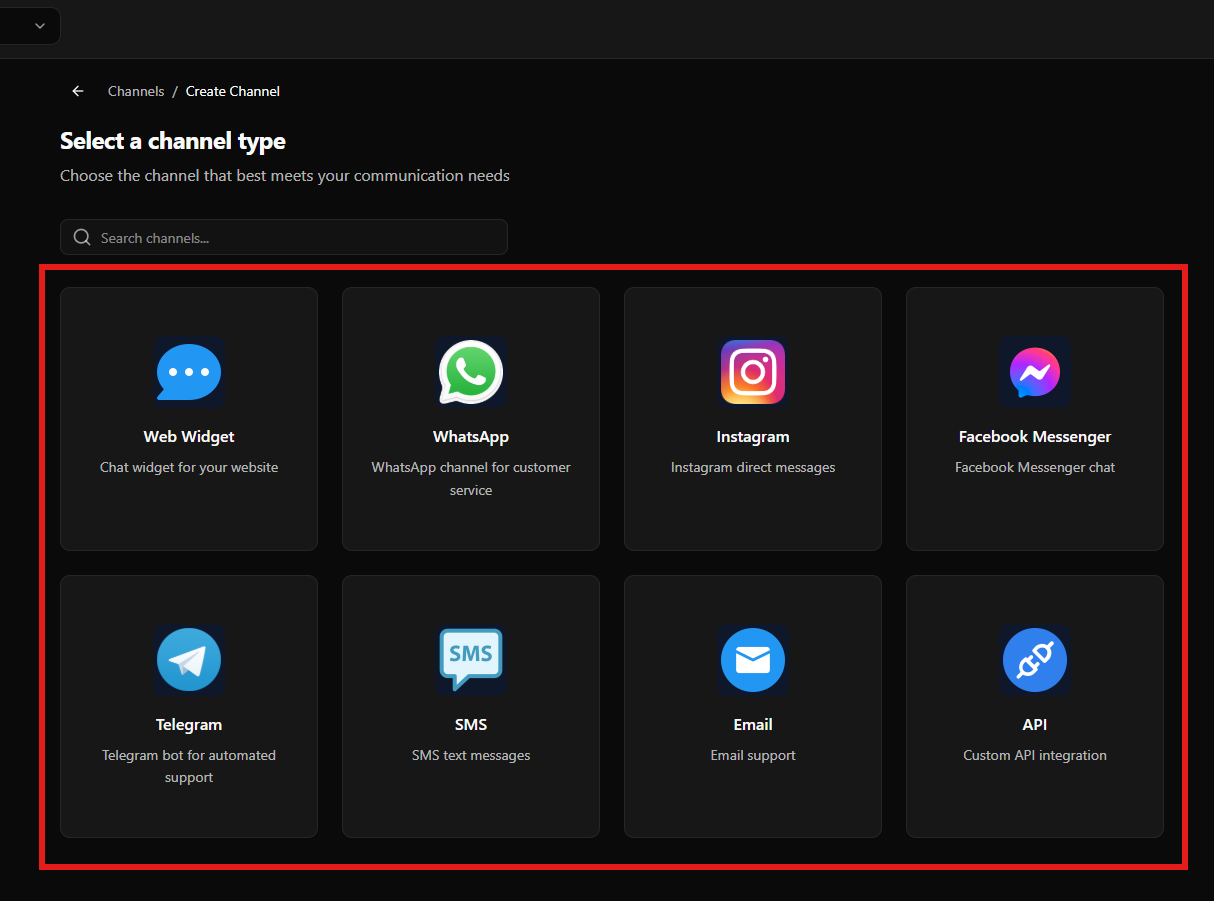Click the Create Channel breadcrumb
Viewport: 1214px width, 901px height.
(x=233, y=91)
